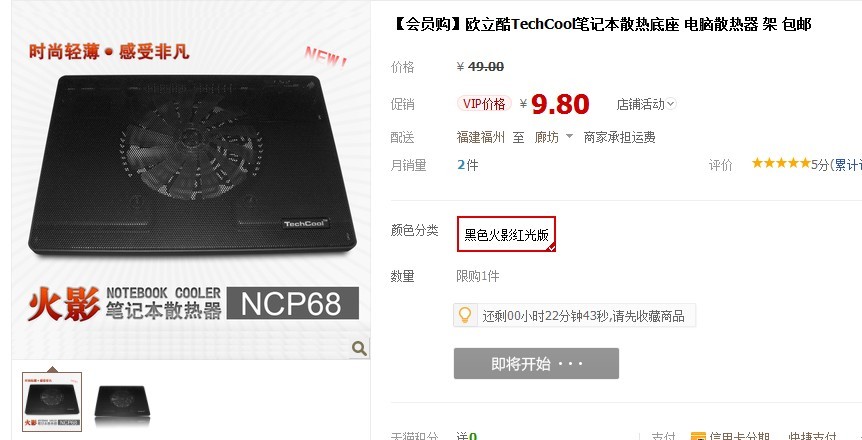Image resolution: width=862 pixels, height=440 pixels.
Task: Click the 快捷支付 payment option
Action: pyautogui.click(x=813, y=437)
